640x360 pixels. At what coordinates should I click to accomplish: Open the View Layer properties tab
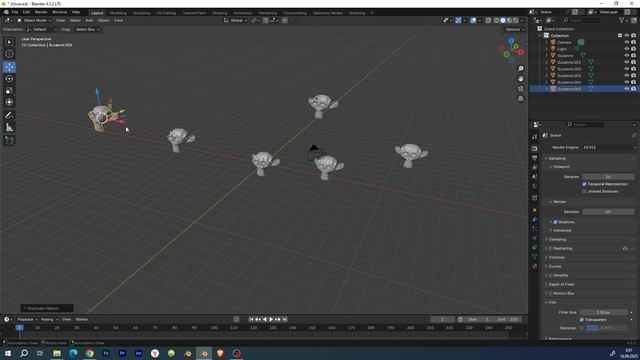(535, 167)
